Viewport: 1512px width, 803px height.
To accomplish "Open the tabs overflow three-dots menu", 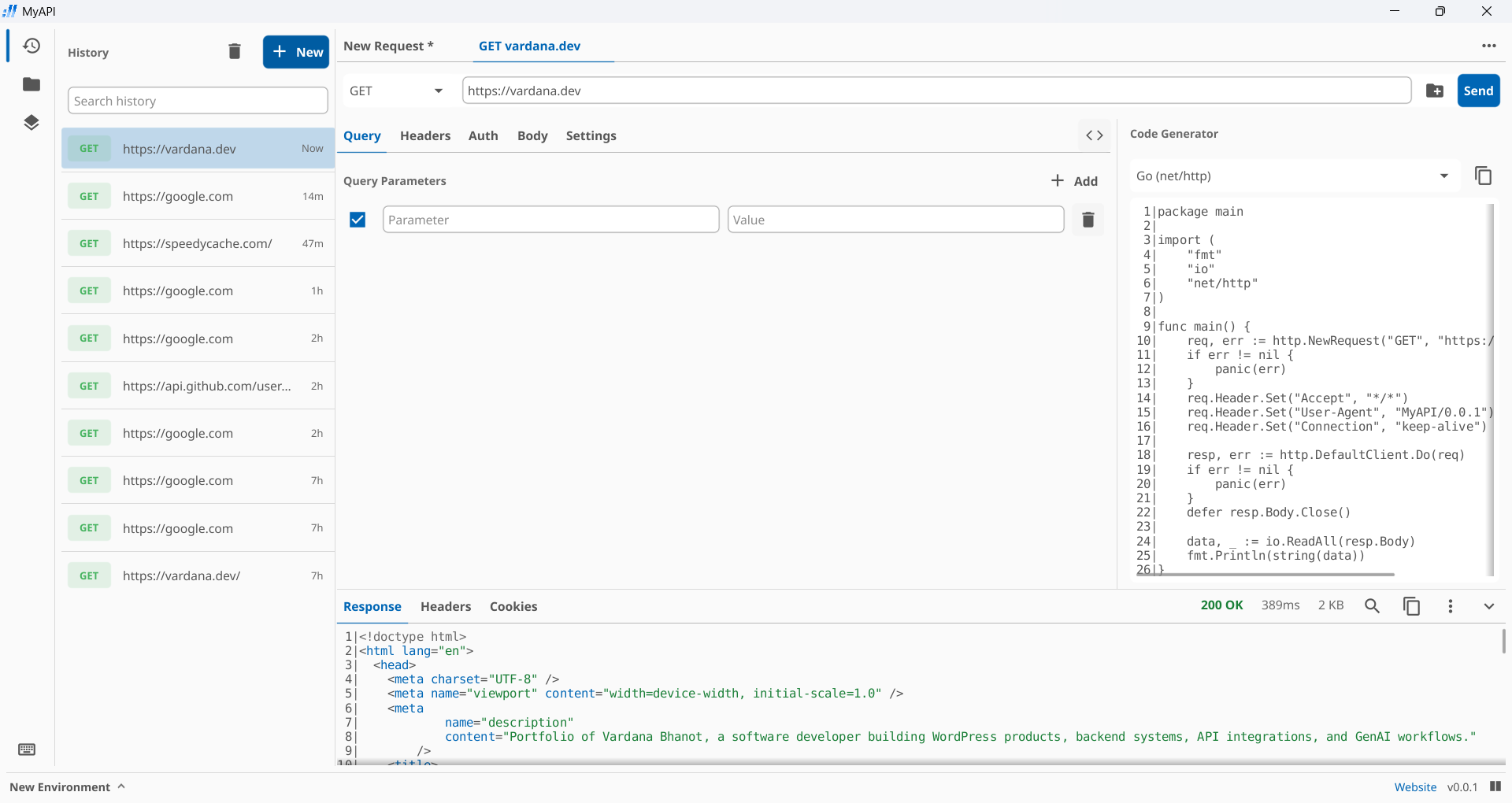I will click(x=1488, y=46).
